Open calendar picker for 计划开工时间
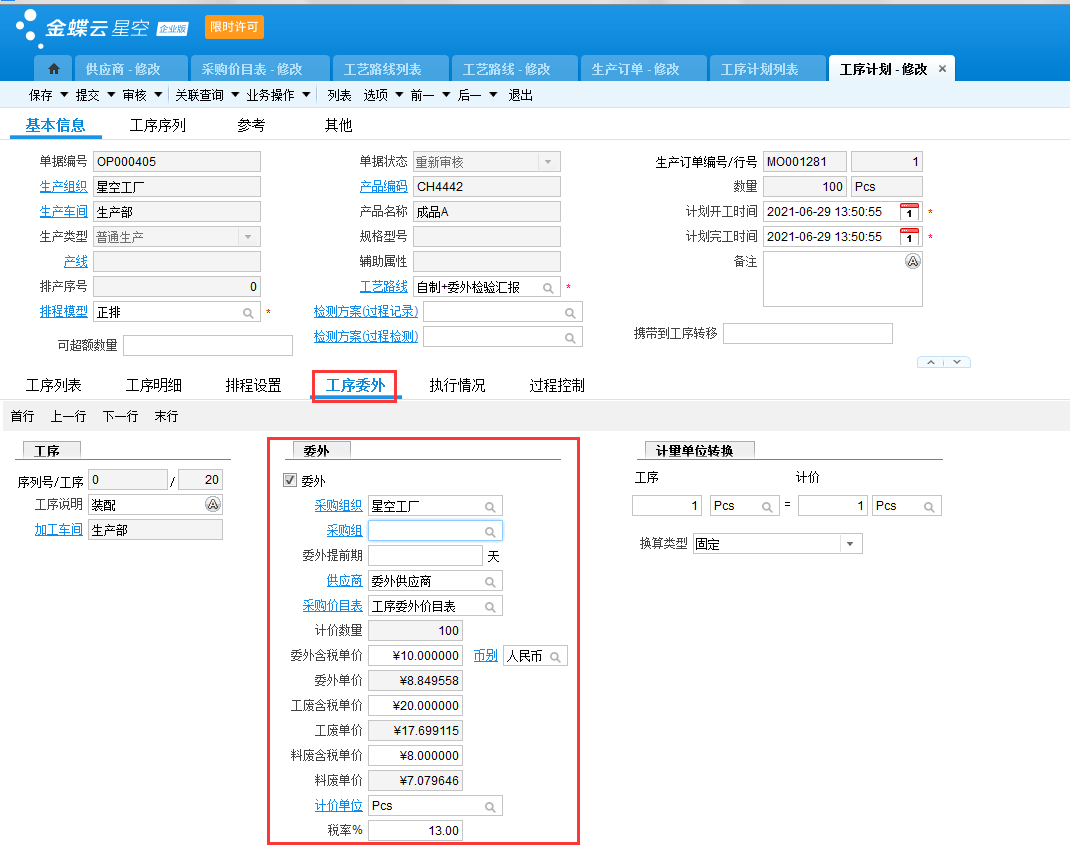The width and height of the screenshot is (1070, 846). coord(909,212)
